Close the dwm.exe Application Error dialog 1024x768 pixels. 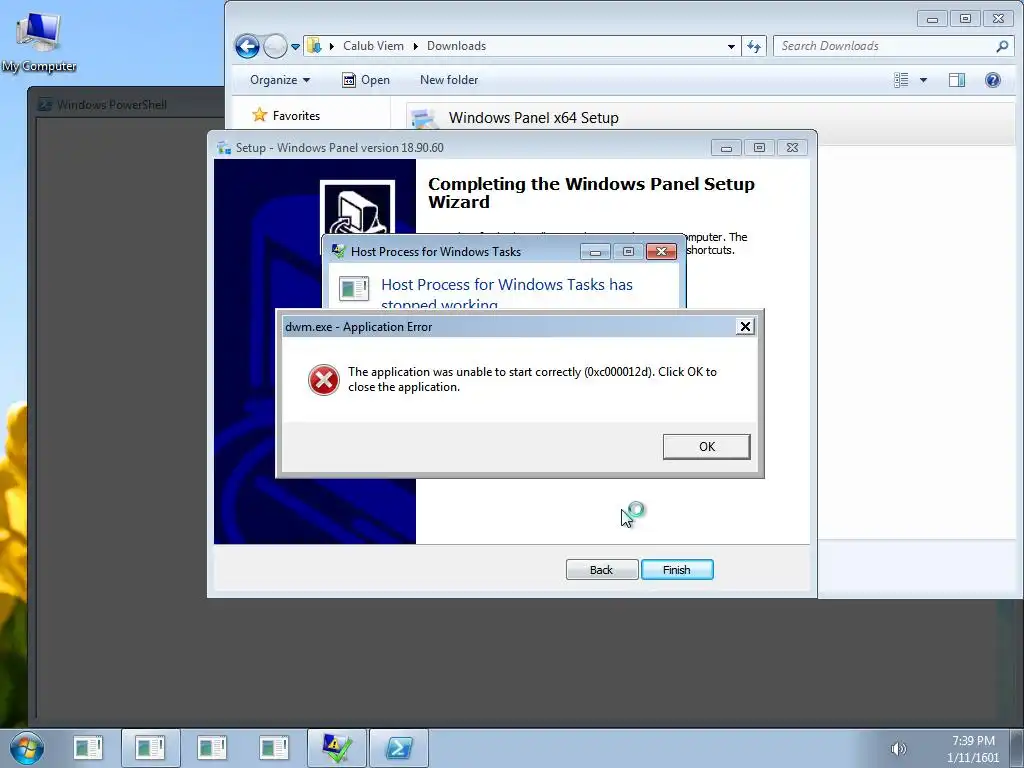pyautogui.click(x=744, y=326)
